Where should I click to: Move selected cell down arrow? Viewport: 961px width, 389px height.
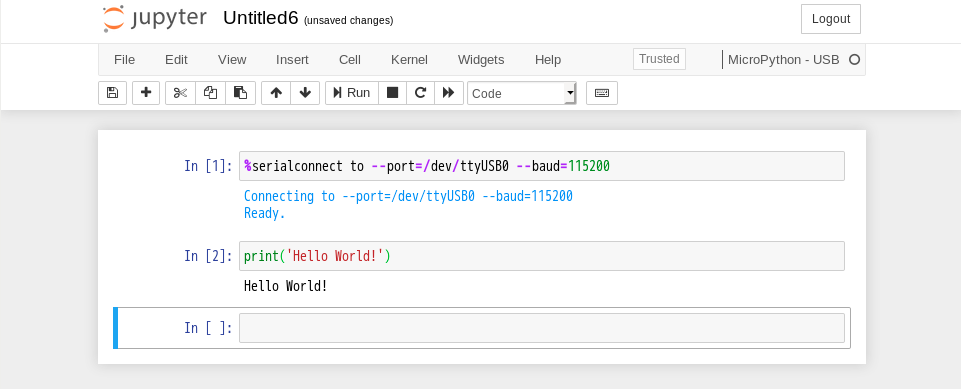(x=305, y=93)
